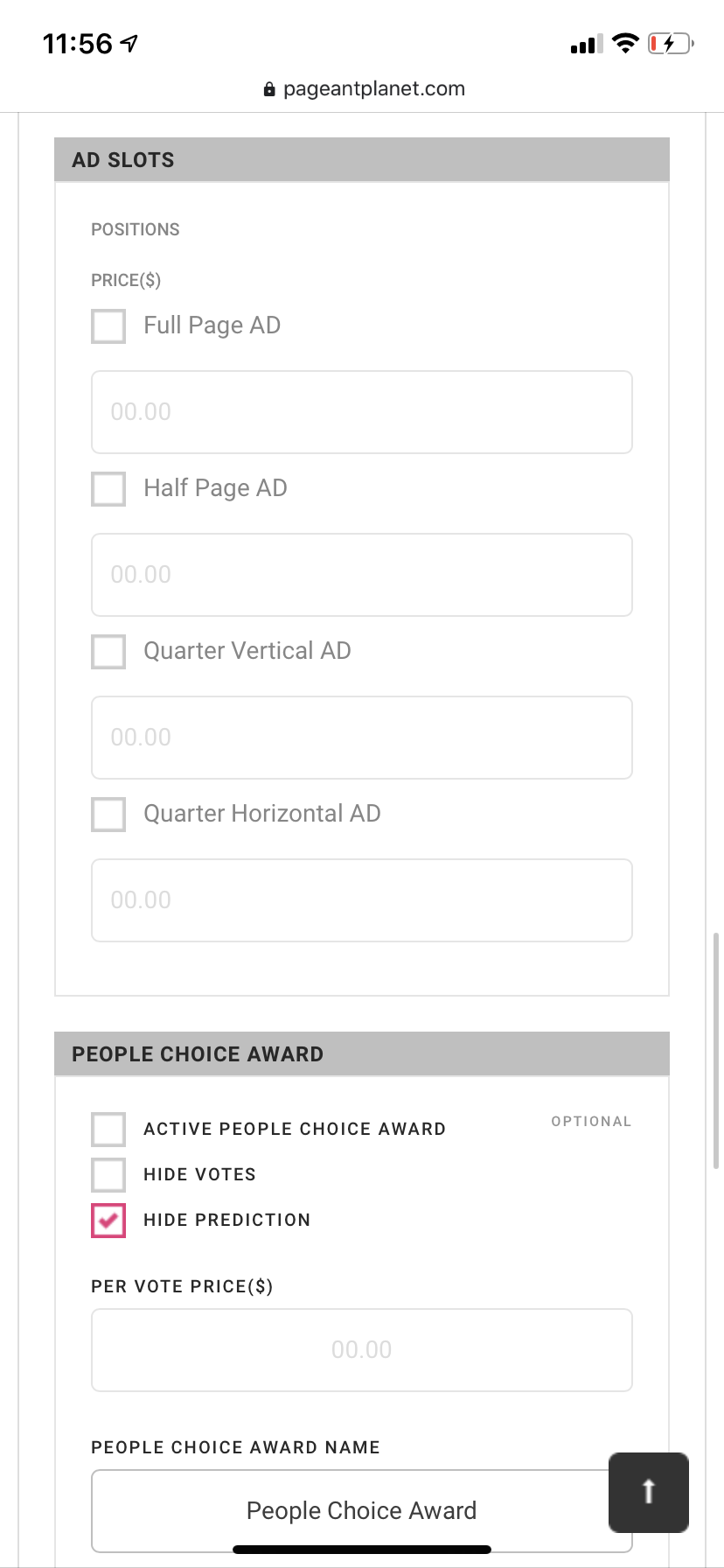This screenshot has height=1568, width=724.
Task: Click the Quarter Vertical AD price field
Action: click(x=362, y=738)
